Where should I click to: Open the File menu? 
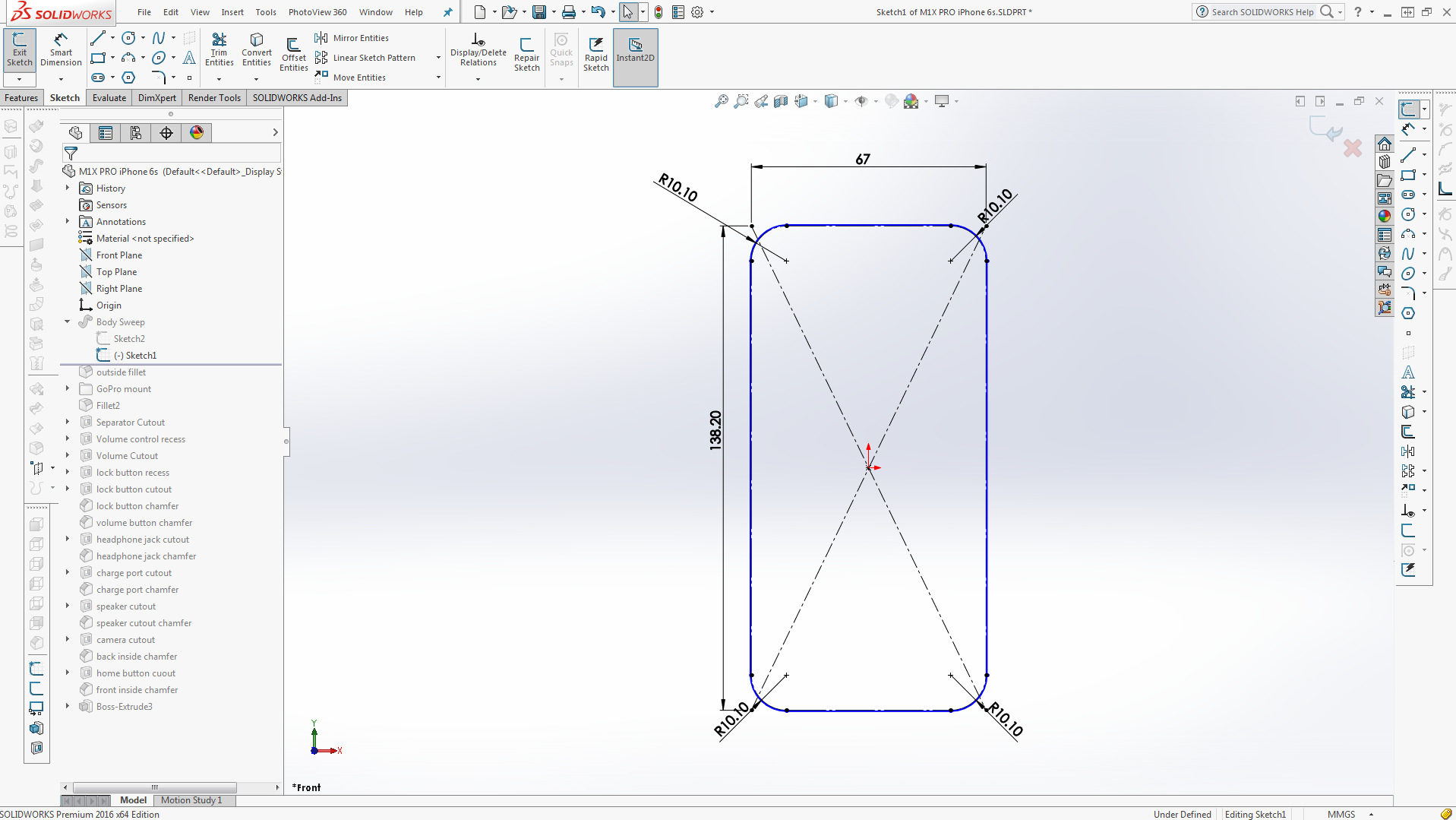pyautogui.click(x=144, y=12)
